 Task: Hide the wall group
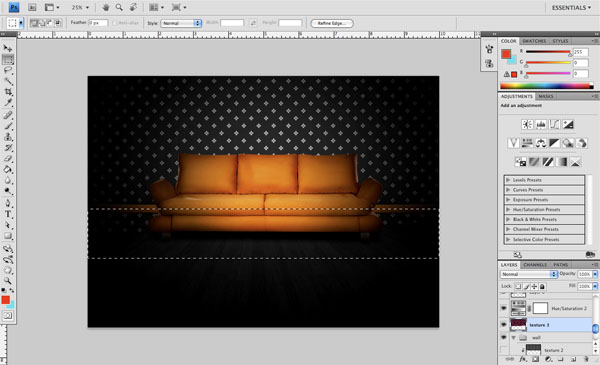click(504, 337)
